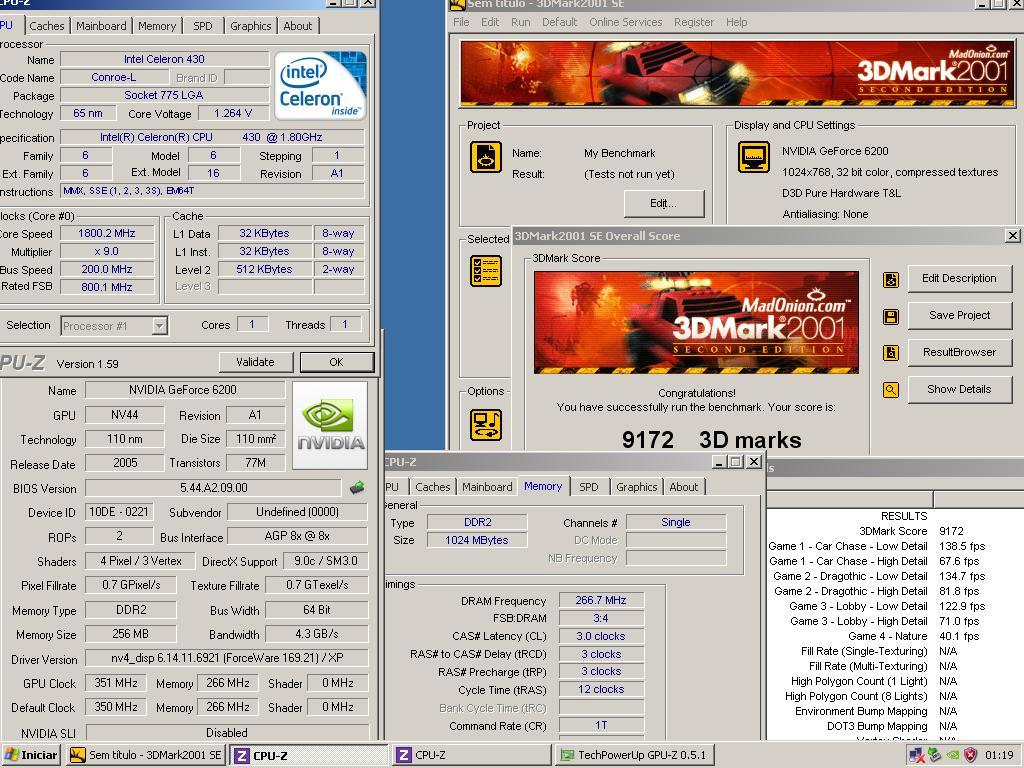1024x768 pixels.
Task: Open the Default menu in 3DMark2001
Action: tap(560, 22)
